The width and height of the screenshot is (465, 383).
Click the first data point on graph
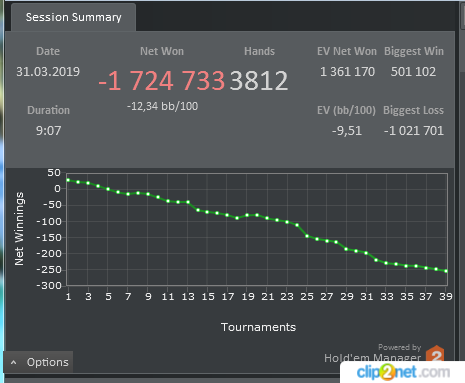pos(68,180)
